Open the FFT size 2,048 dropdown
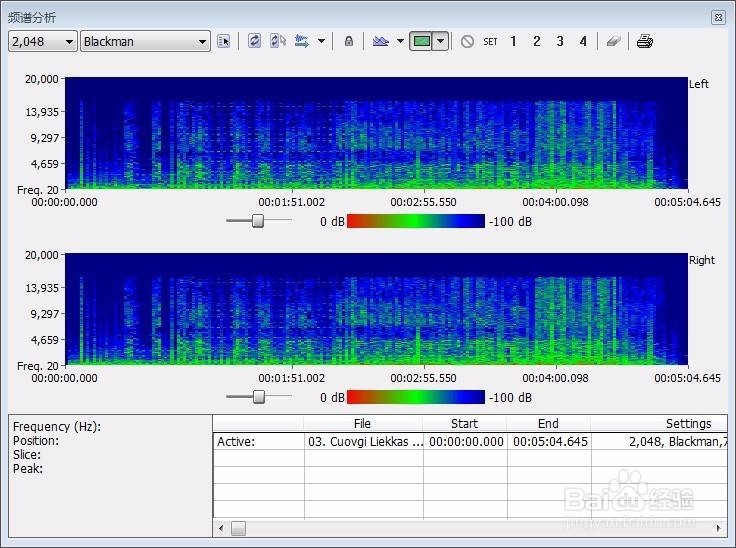The height and width of the screenshot is (548, 736). point(43,41)
